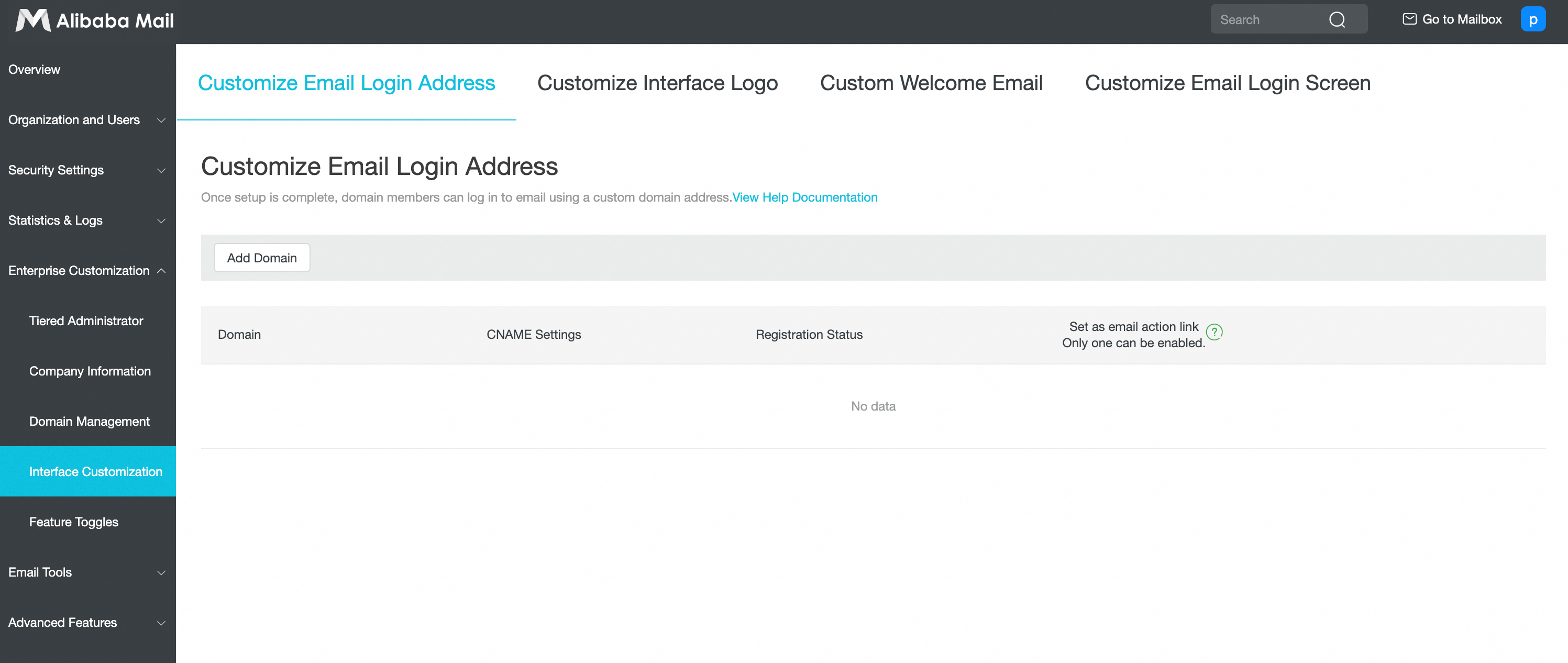Click the Add Domain button
The height and width of the screenshot is (663, 1568).
(x=262, y=258)
